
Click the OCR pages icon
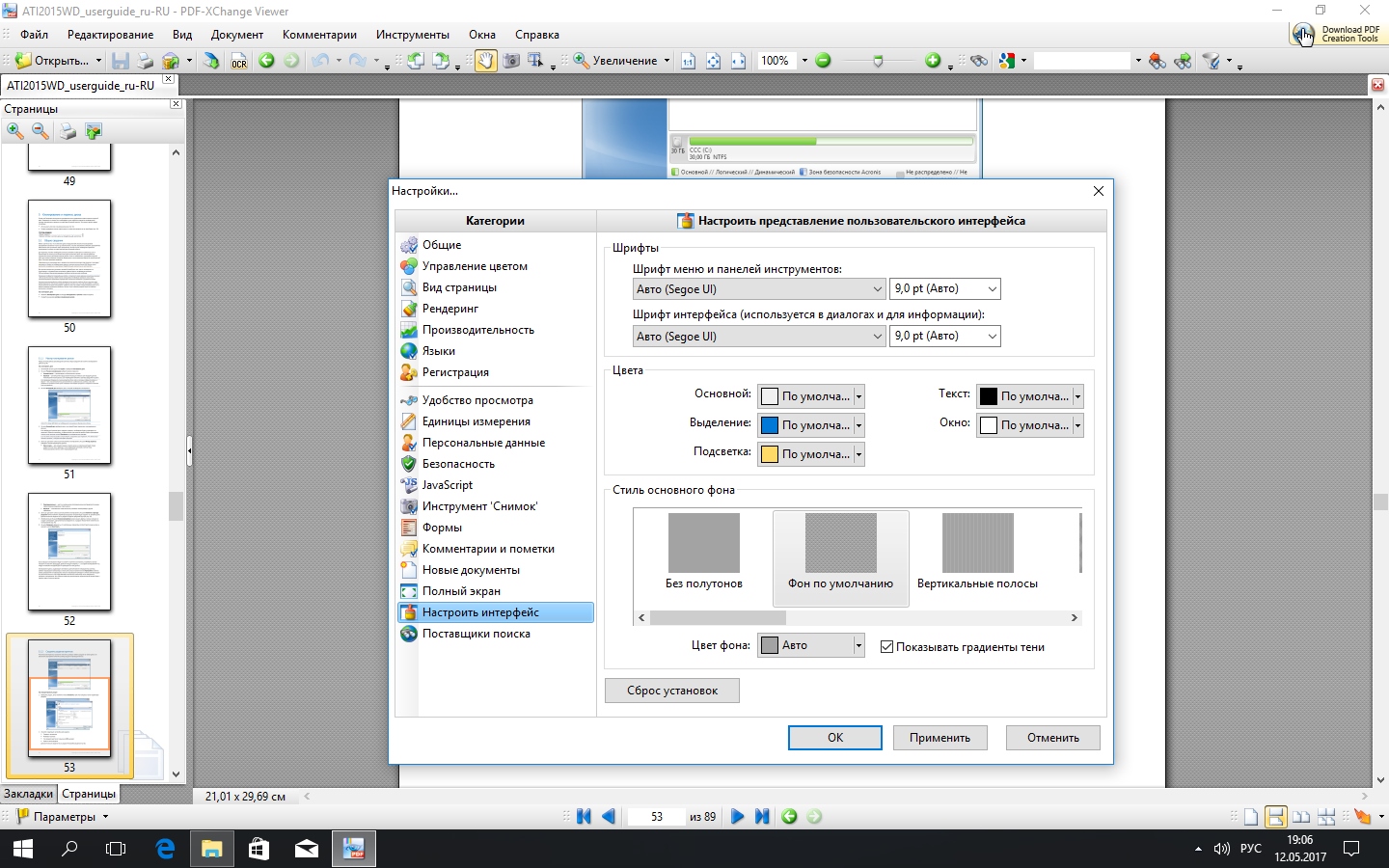pyautogui.click(x=238, y=61)
